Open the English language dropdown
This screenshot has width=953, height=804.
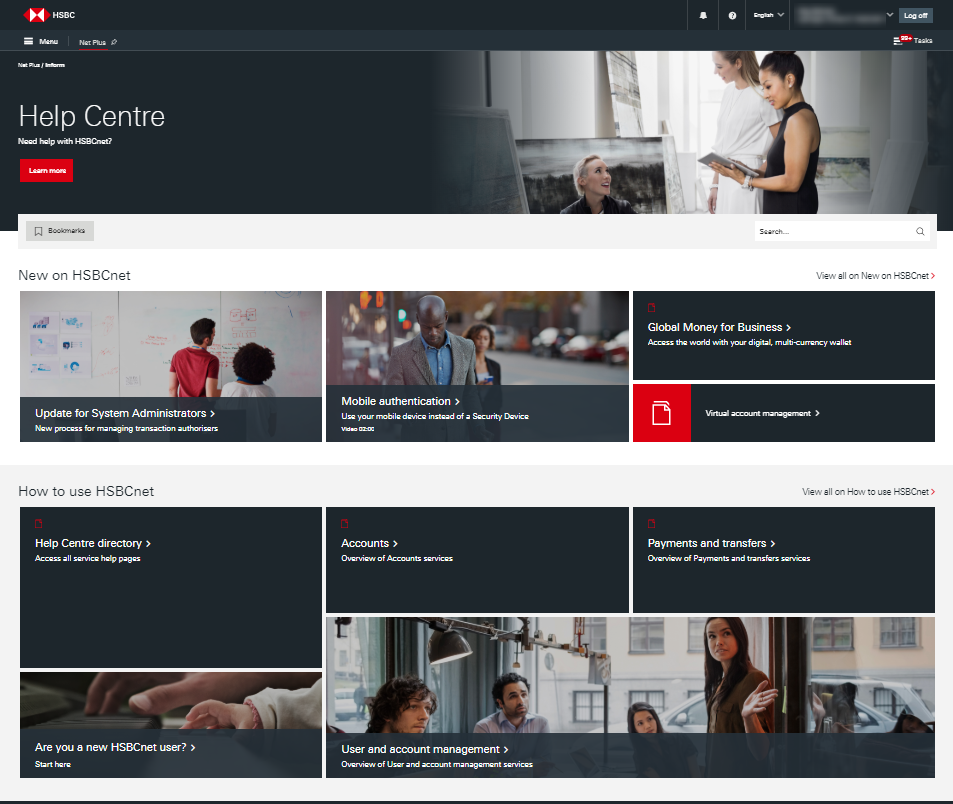coord(767,15)
